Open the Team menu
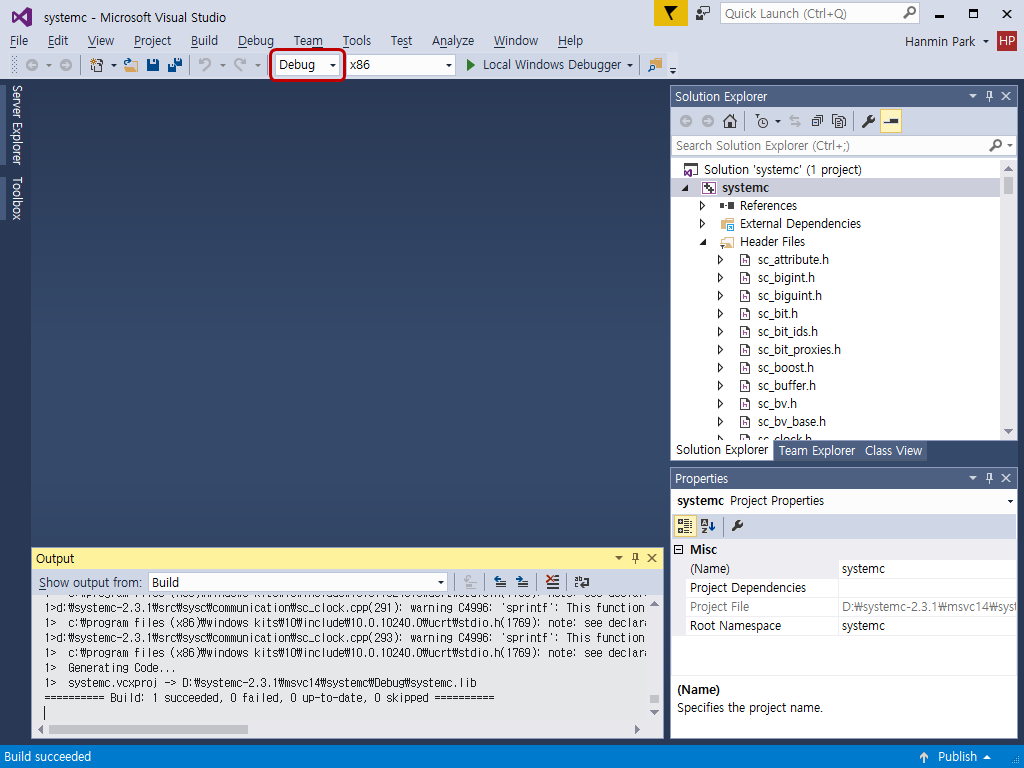The width and height of the screenshot is (1024, 768). (308, 41)
